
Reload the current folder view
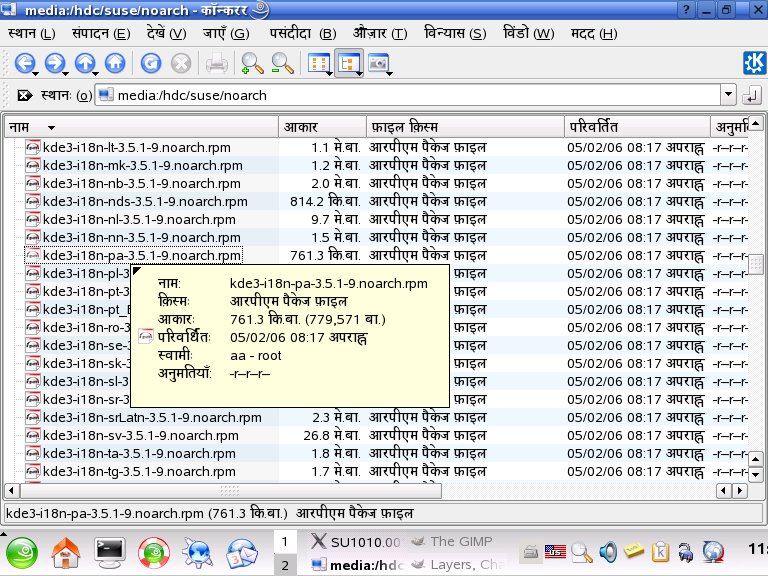[x=151, y=63]
